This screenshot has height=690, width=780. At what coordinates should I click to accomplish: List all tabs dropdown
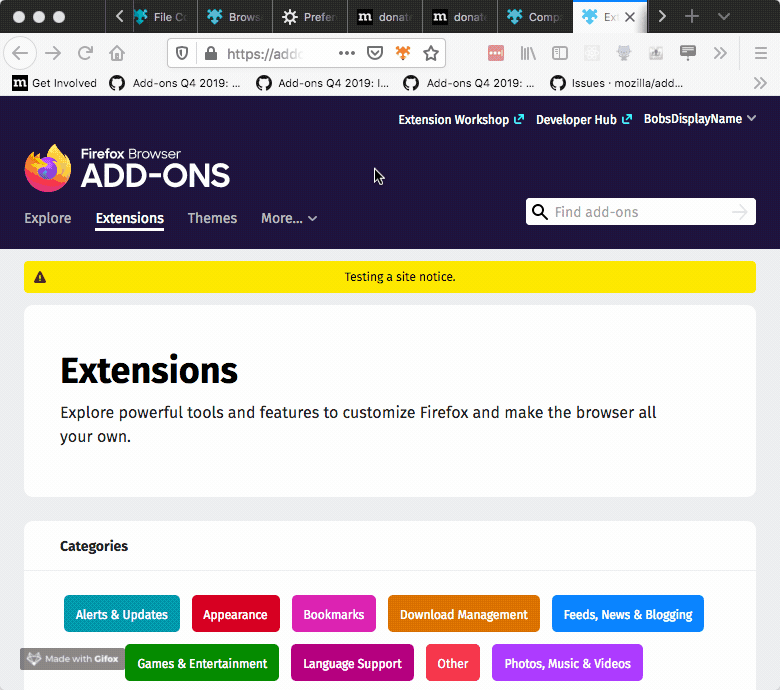pyautogui.click(x=724, y=16)
